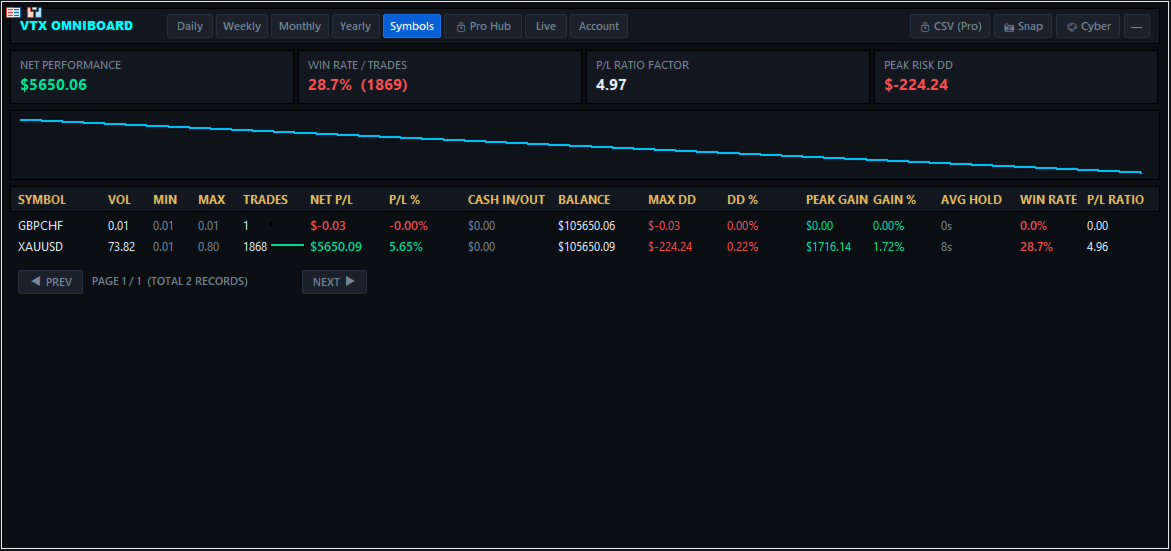
Task: Open the Live tab
Action: point(546,26)
